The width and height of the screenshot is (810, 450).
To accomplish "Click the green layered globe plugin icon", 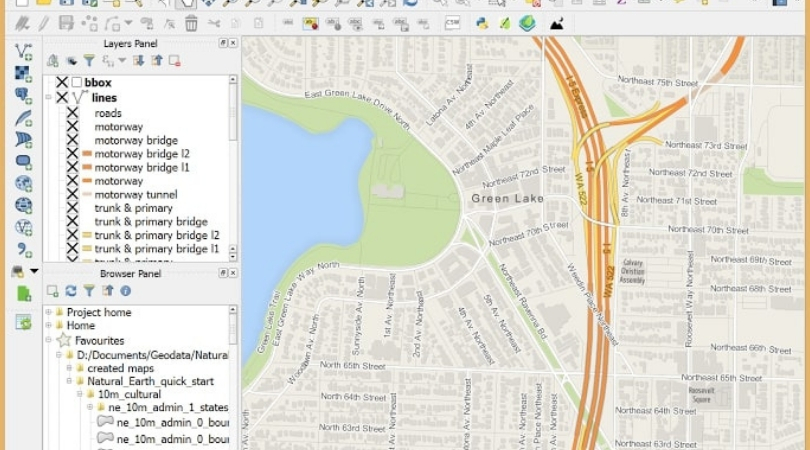I will coord(527,24).
